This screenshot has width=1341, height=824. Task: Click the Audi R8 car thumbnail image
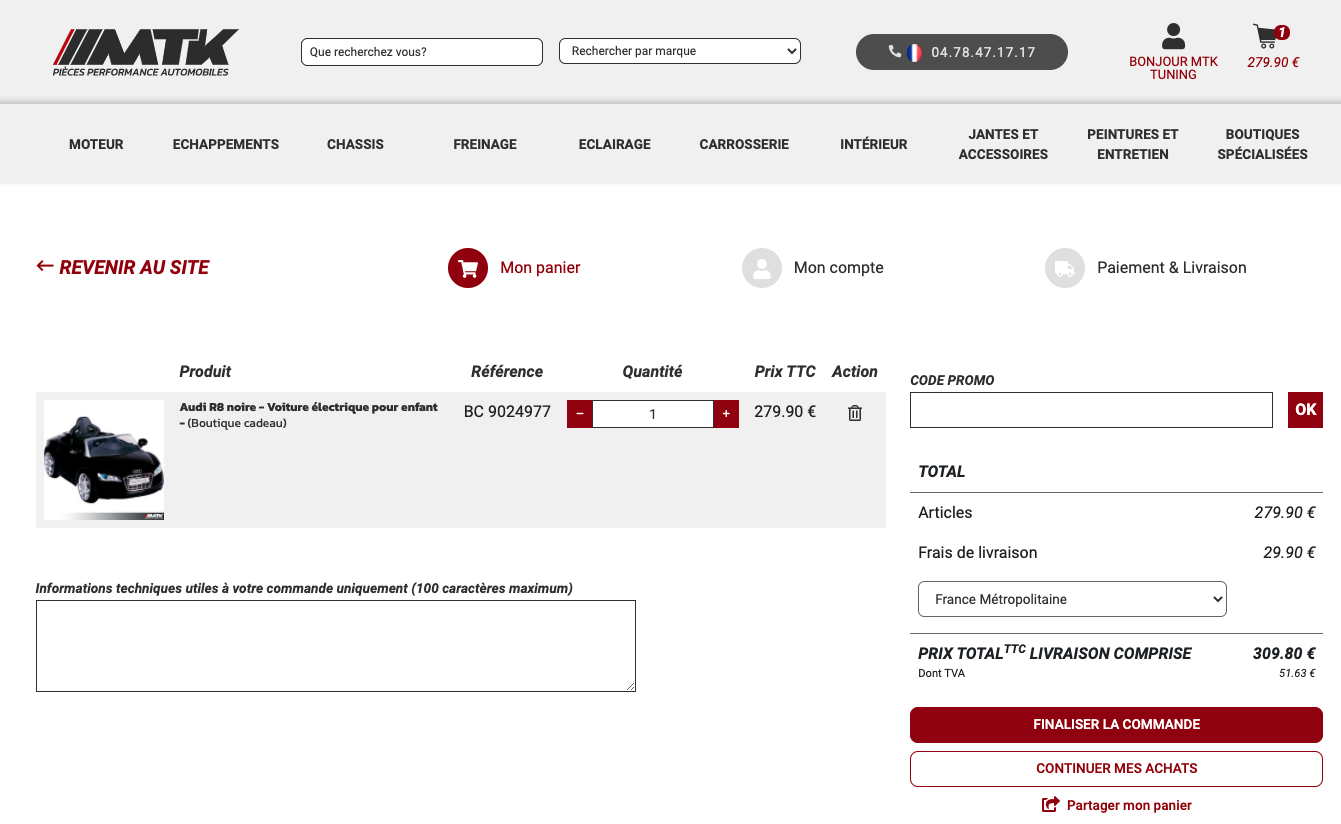(x=104, y=460)
